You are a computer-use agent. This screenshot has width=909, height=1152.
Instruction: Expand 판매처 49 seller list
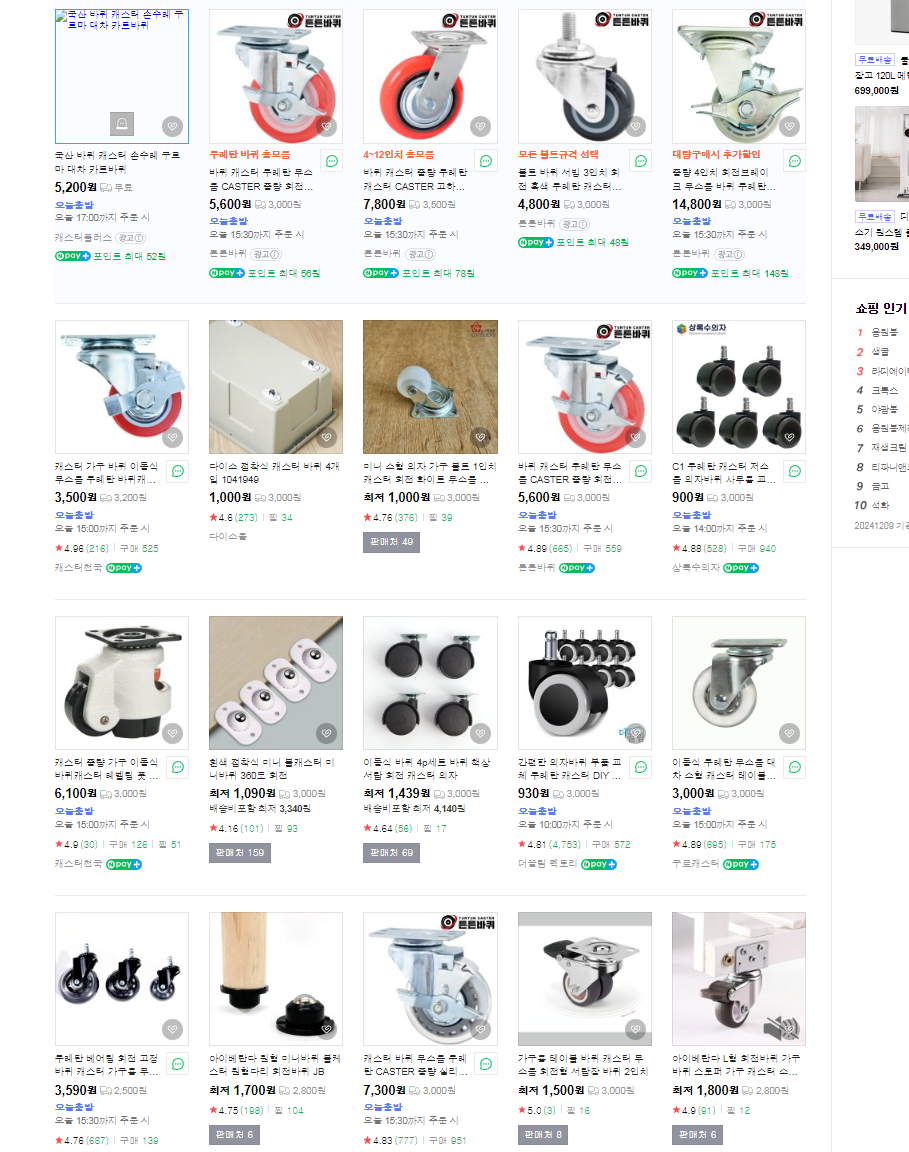click(392, 542)
